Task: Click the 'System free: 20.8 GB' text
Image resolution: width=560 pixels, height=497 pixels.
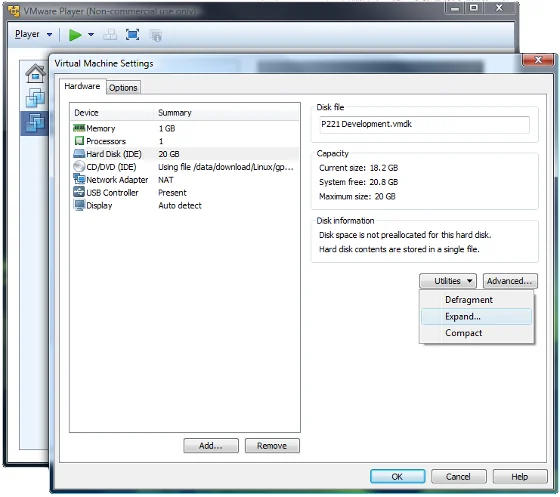Action: 359,182
